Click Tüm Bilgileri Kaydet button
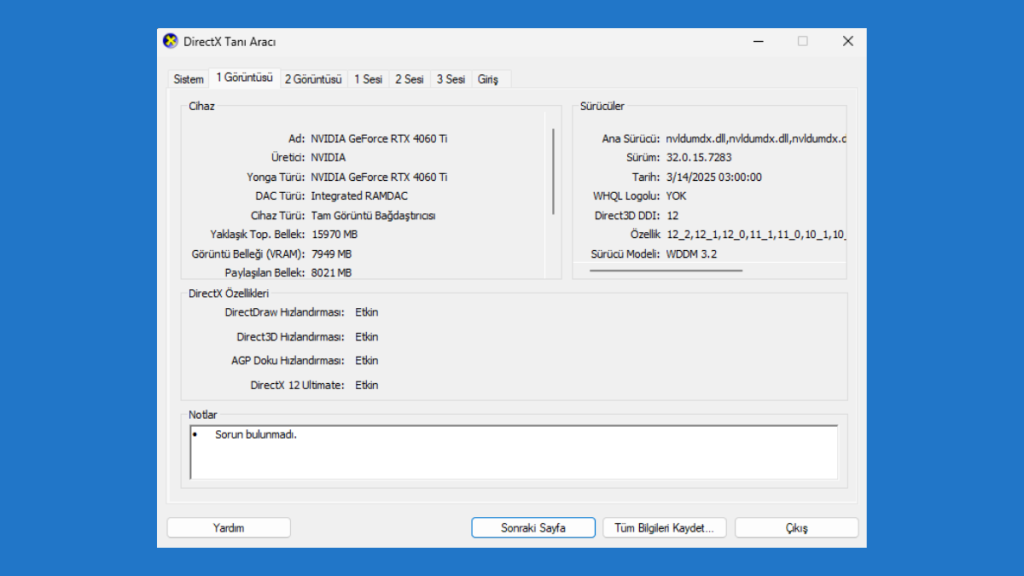Screen dimensions: 1024x576 coord(664,528)
